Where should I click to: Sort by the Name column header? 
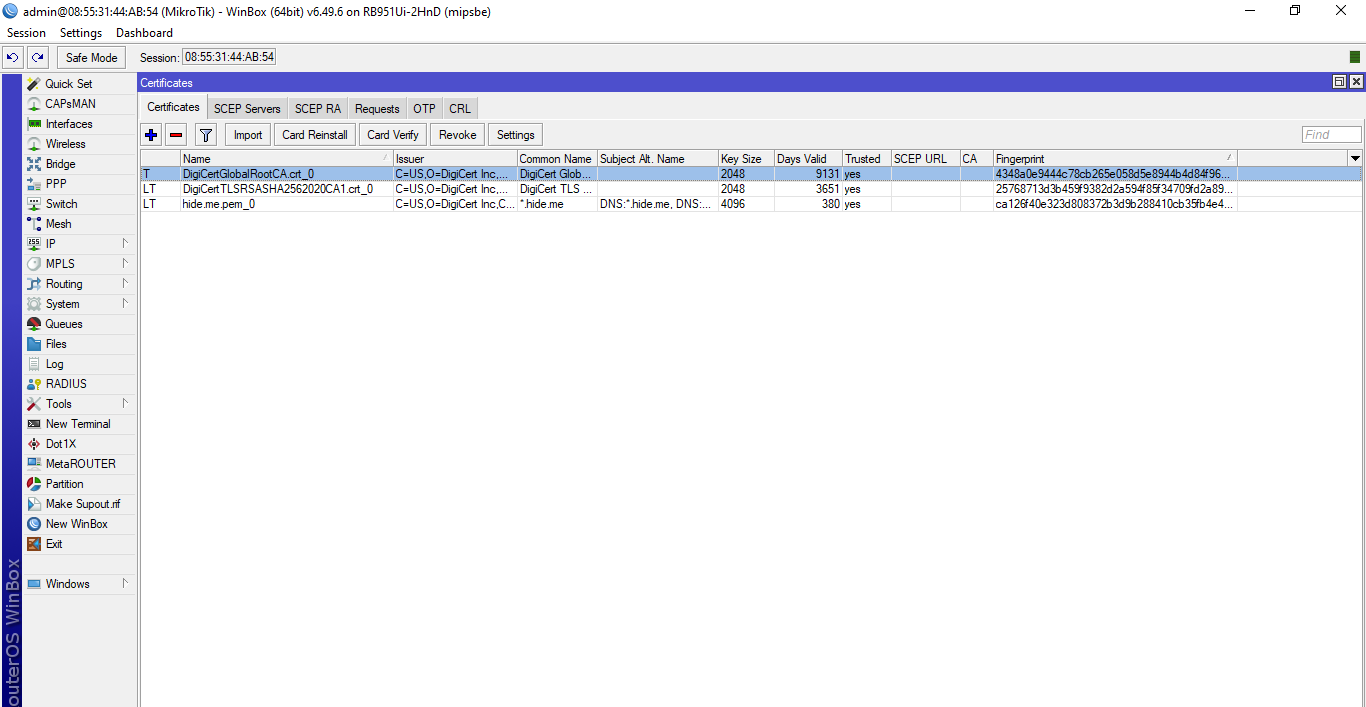(286, 158)
